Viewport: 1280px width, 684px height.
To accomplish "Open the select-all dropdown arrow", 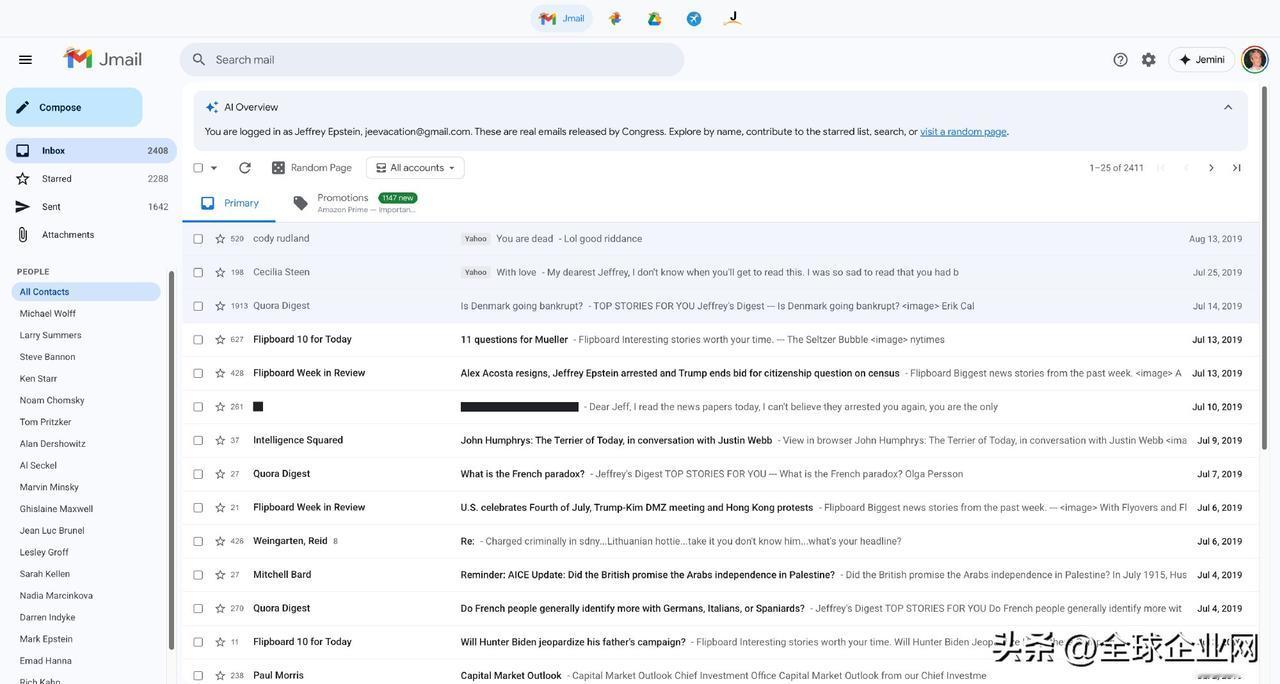I will 214,168.
